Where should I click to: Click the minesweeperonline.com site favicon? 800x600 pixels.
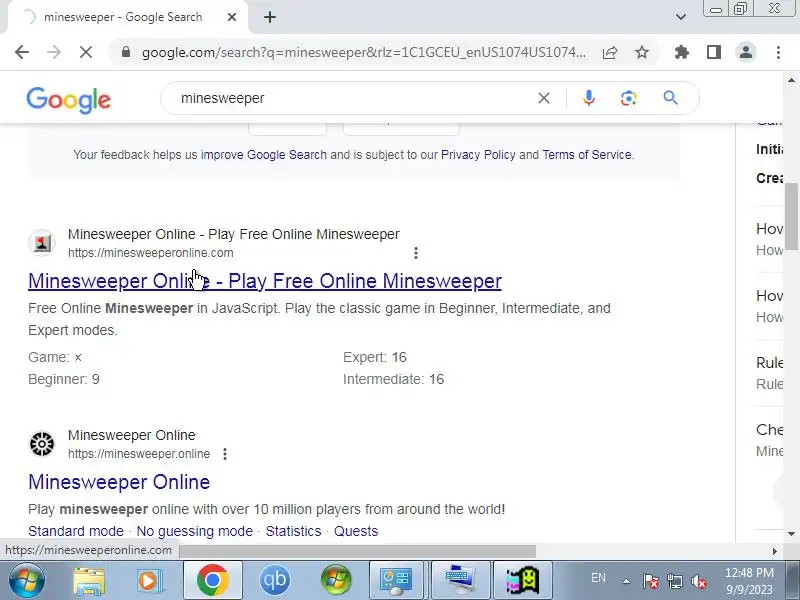pyautogui.click(x=42, y=242)
